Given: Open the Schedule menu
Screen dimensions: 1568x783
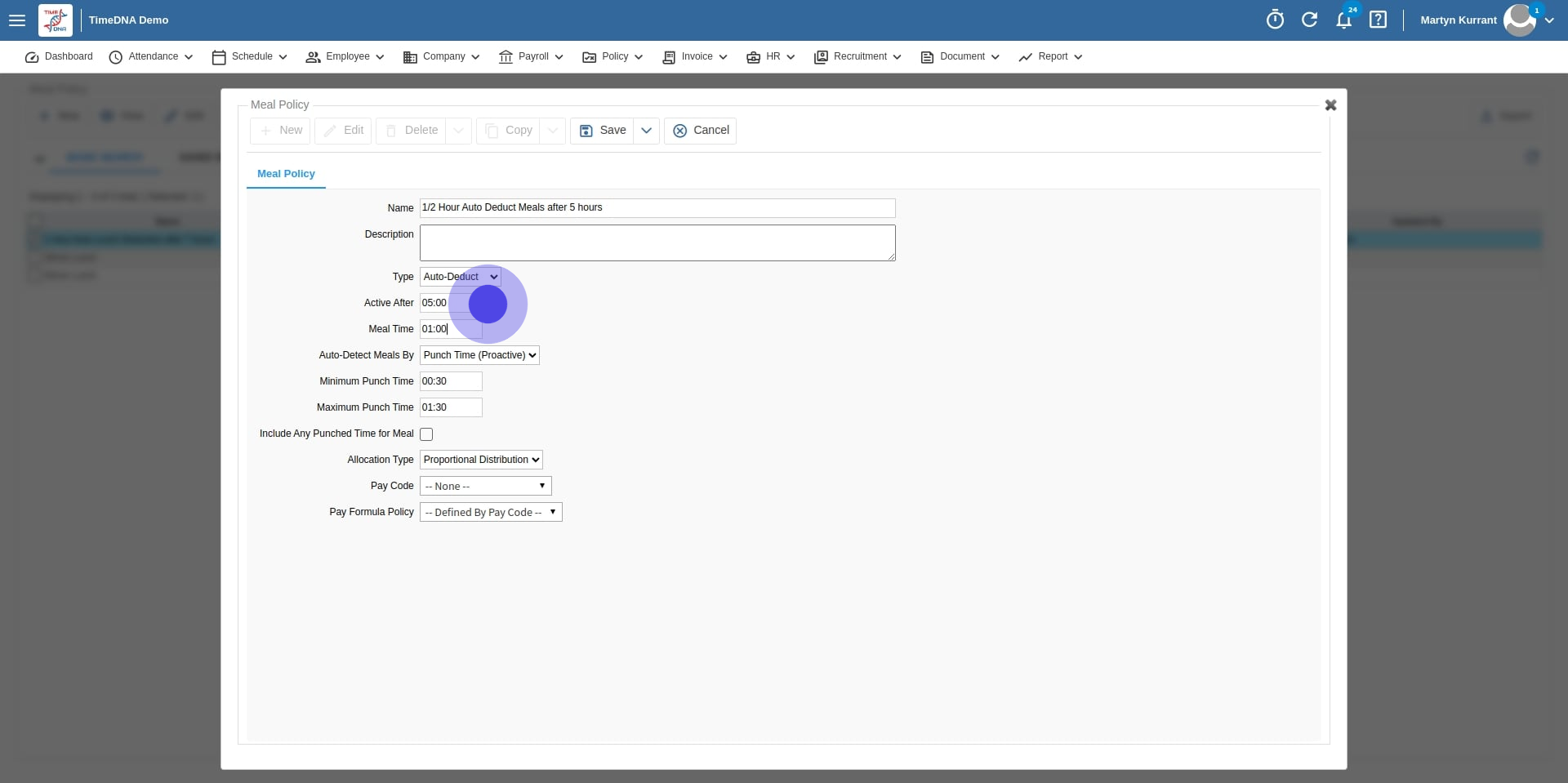Looking at the screenshot, I should click(250, 57).
